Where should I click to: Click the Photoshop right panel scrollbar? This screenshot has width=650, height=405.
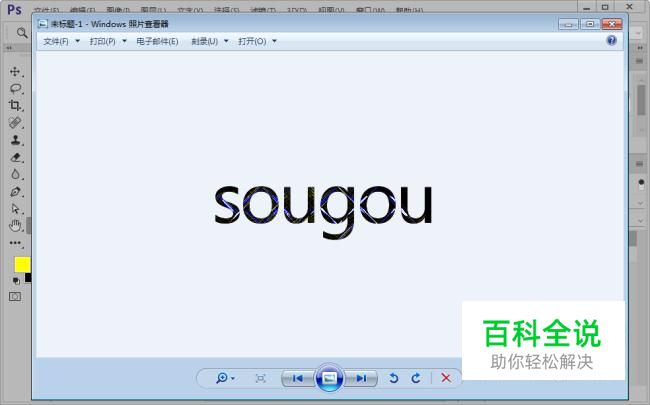point(641,99)
